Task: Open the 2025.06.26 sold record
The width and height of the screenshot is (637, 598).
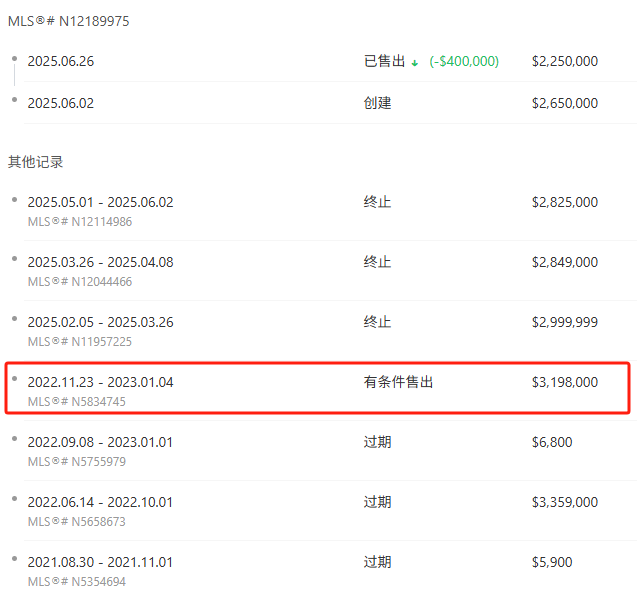Action: (x=61, y=62)
